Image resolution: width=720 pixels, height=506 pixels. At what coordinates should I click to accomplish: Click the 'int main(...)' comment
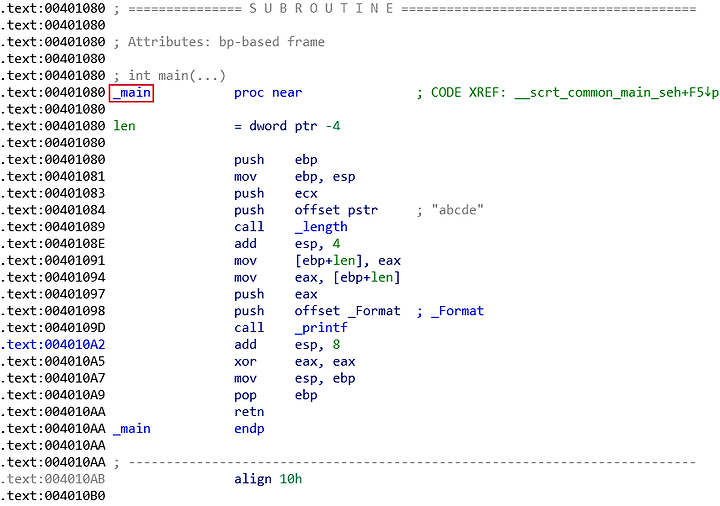(x=177, y=76)
